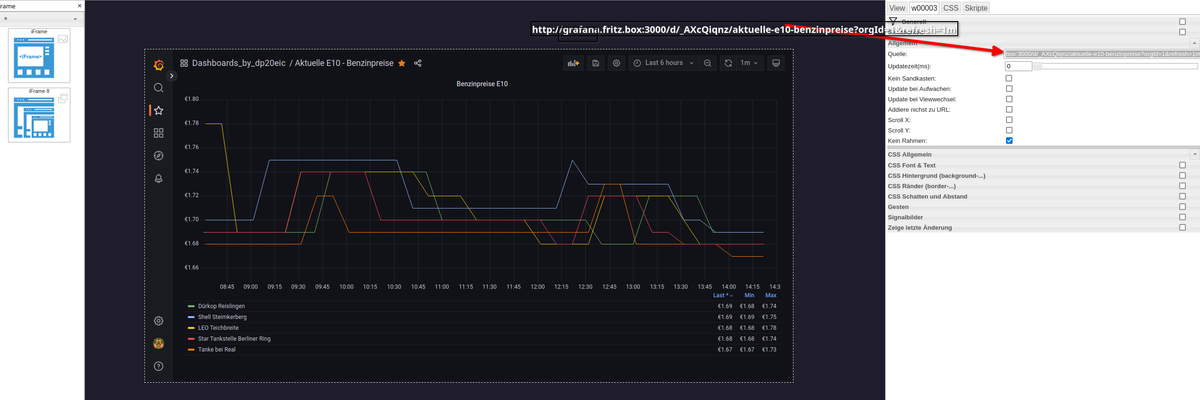
Task: Add a new panel to the dashboard
Action: click(x=573, y=63)
